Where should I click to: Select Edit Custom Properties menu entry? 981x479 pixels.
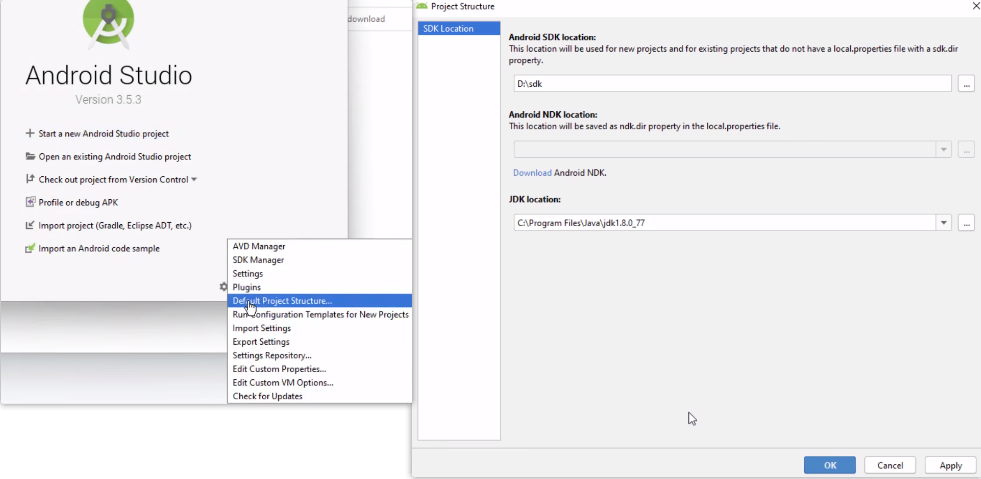tap(320, 369)
